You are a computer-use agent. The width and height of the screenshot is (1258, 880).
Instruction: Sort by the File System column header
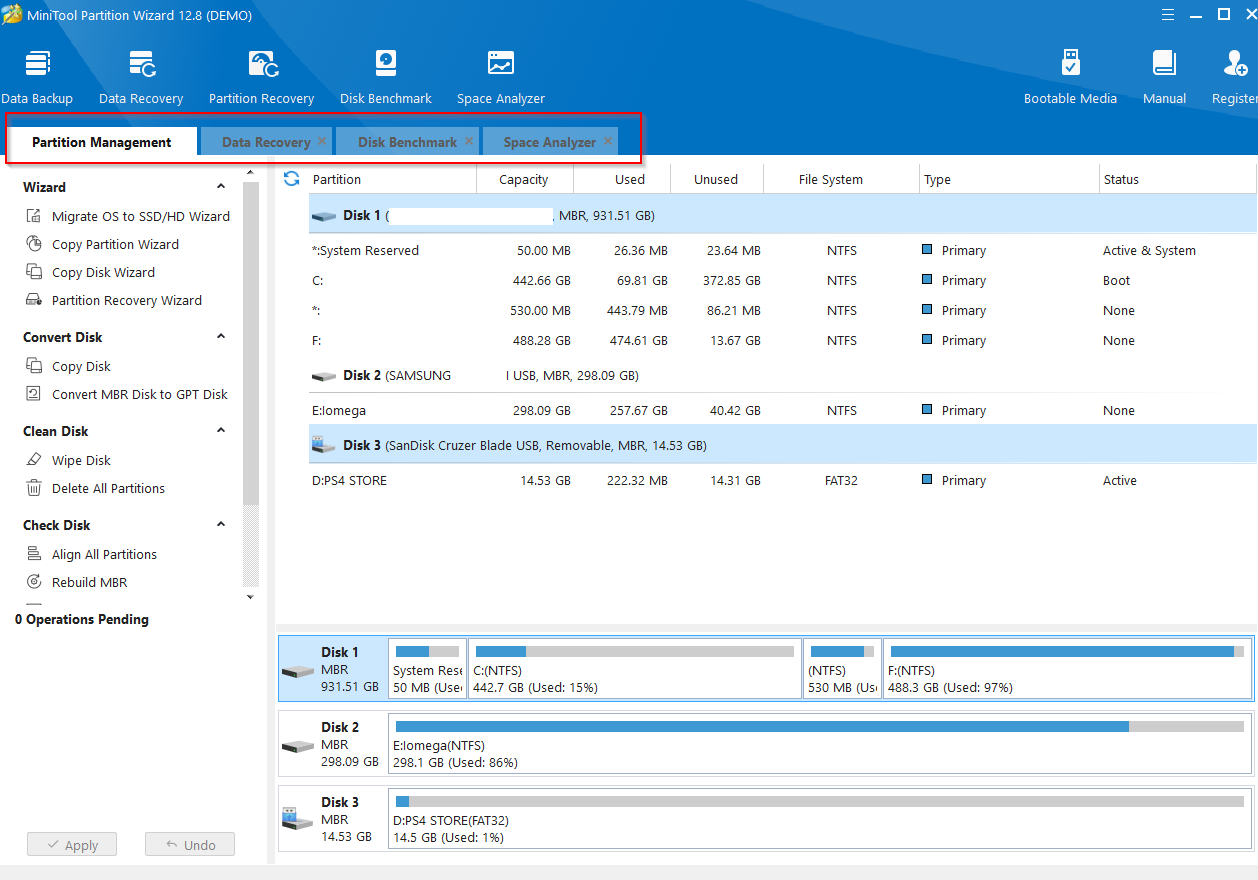pos(841,179)
